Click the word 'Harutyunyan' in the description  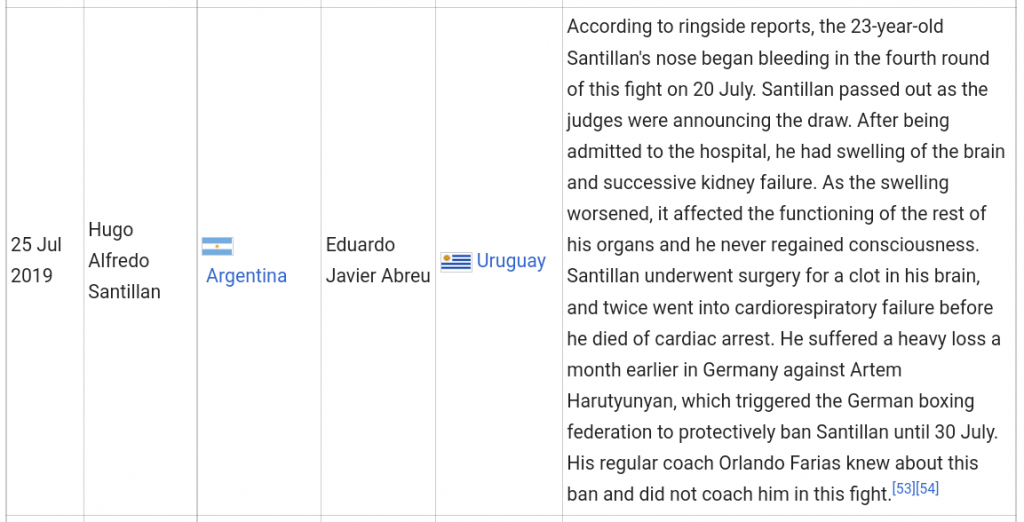[x=620, y=401]
